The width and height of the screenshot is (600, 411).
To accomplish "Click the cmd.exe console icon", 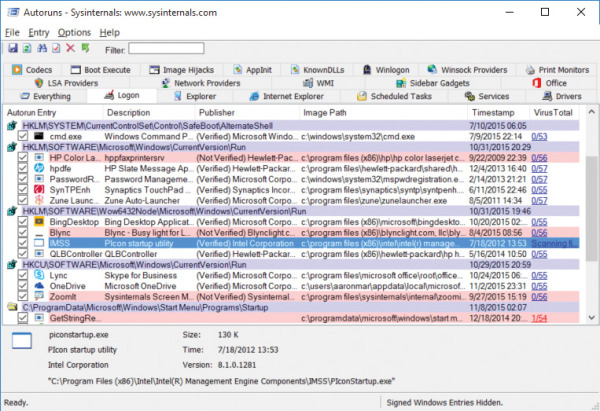I will point(39,136).
